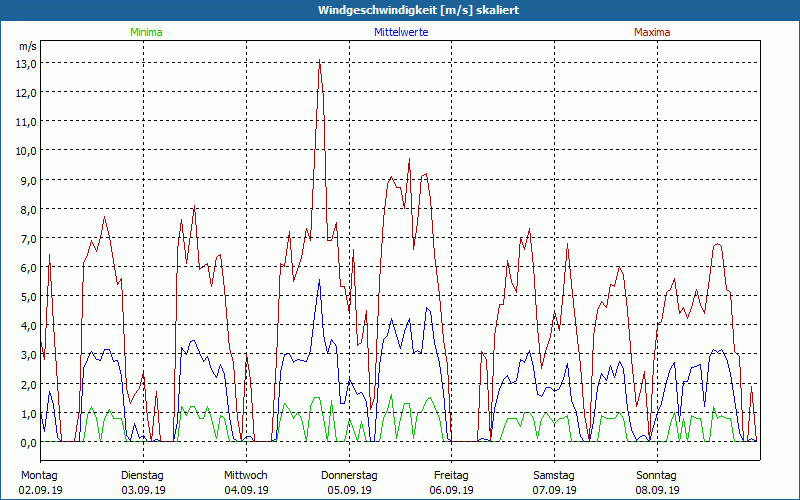This screenshot has width=800, height=500.
Task: Click the date 06.09.19
Action: pyautogui.click(x=452, y=490)
